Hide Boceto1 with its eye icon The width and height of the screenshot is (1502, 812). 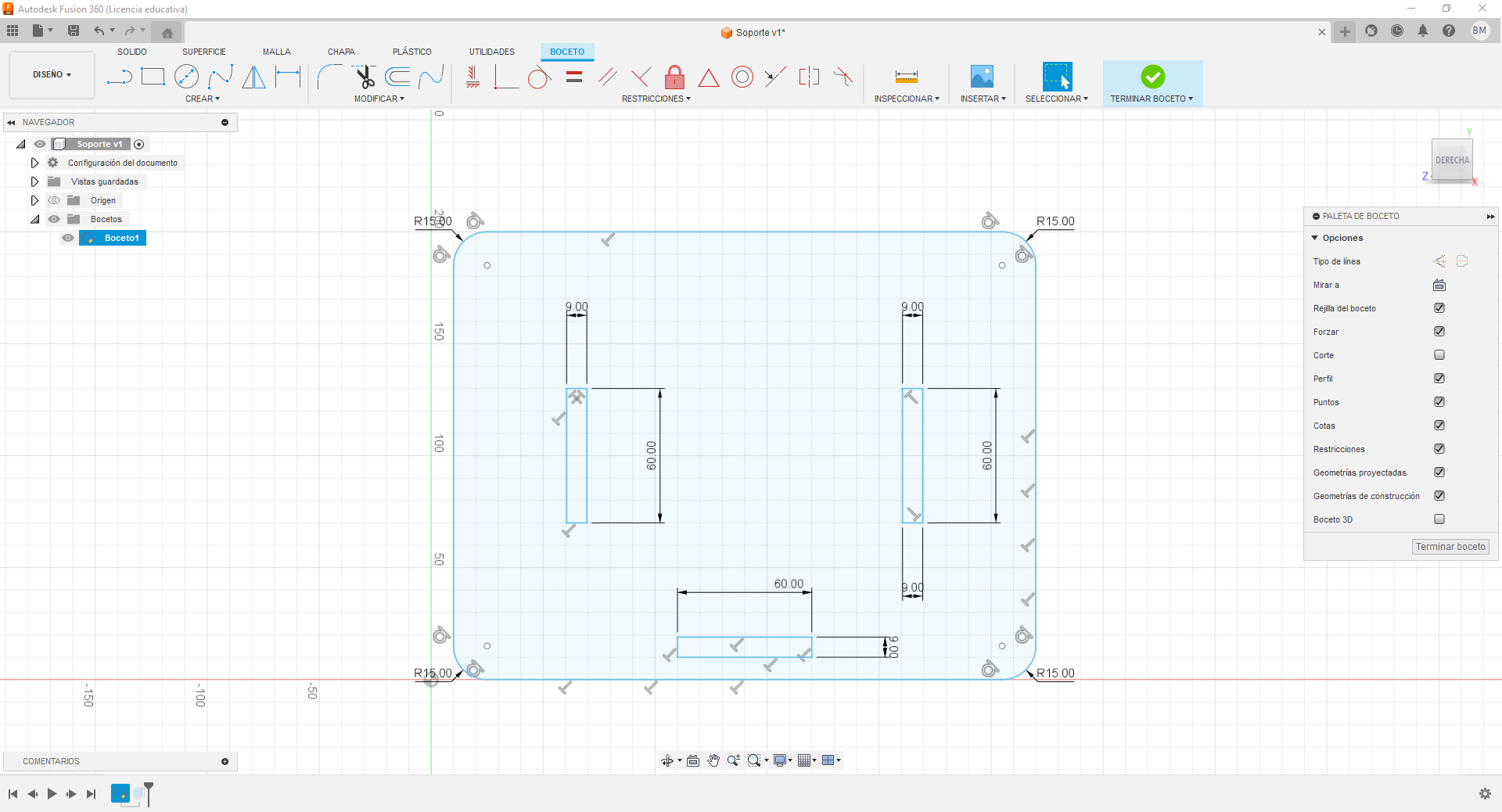pyautogui.click(x=68, y=238)
